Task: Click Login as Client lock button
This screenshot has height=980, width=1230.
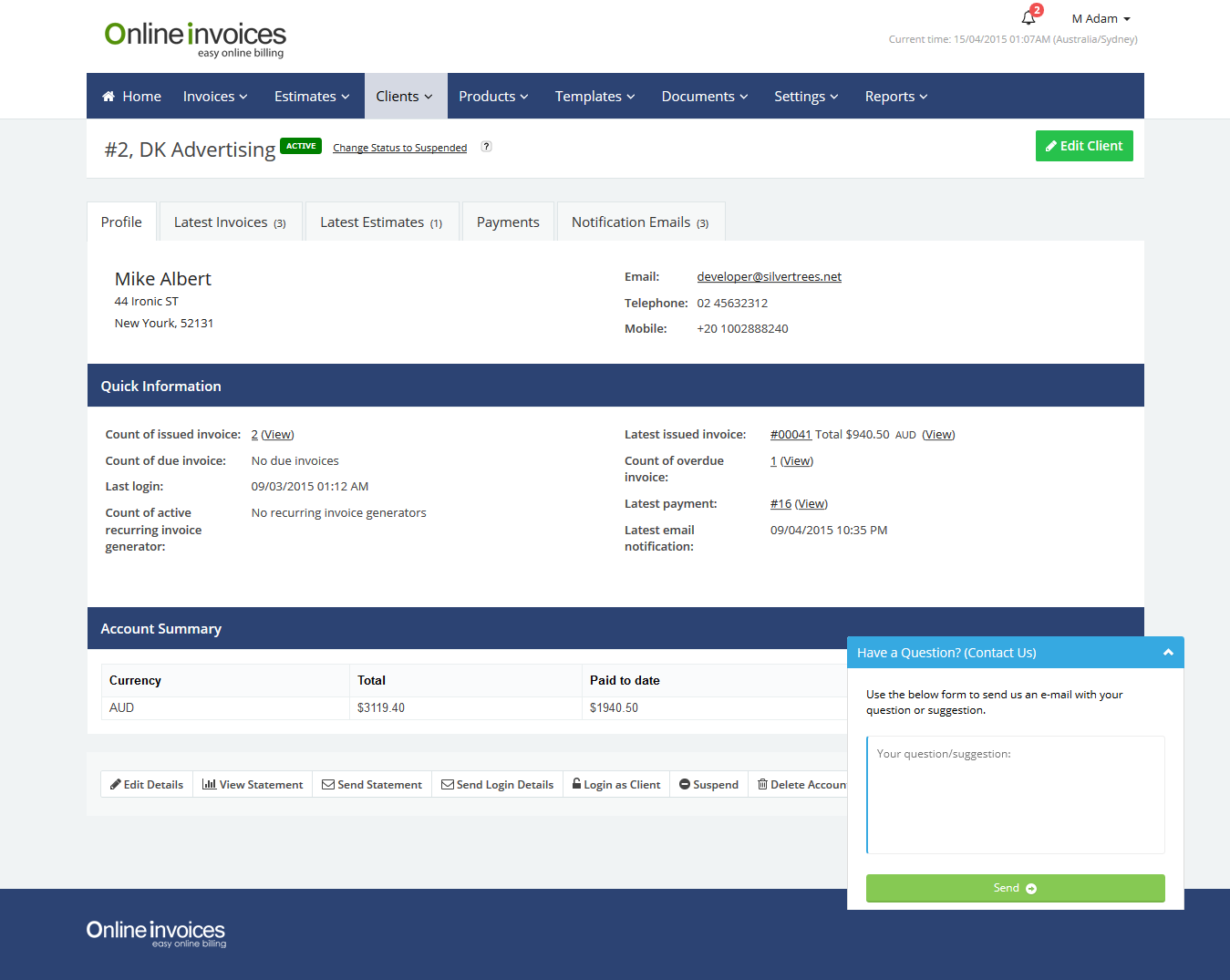Action: point(616,785)
